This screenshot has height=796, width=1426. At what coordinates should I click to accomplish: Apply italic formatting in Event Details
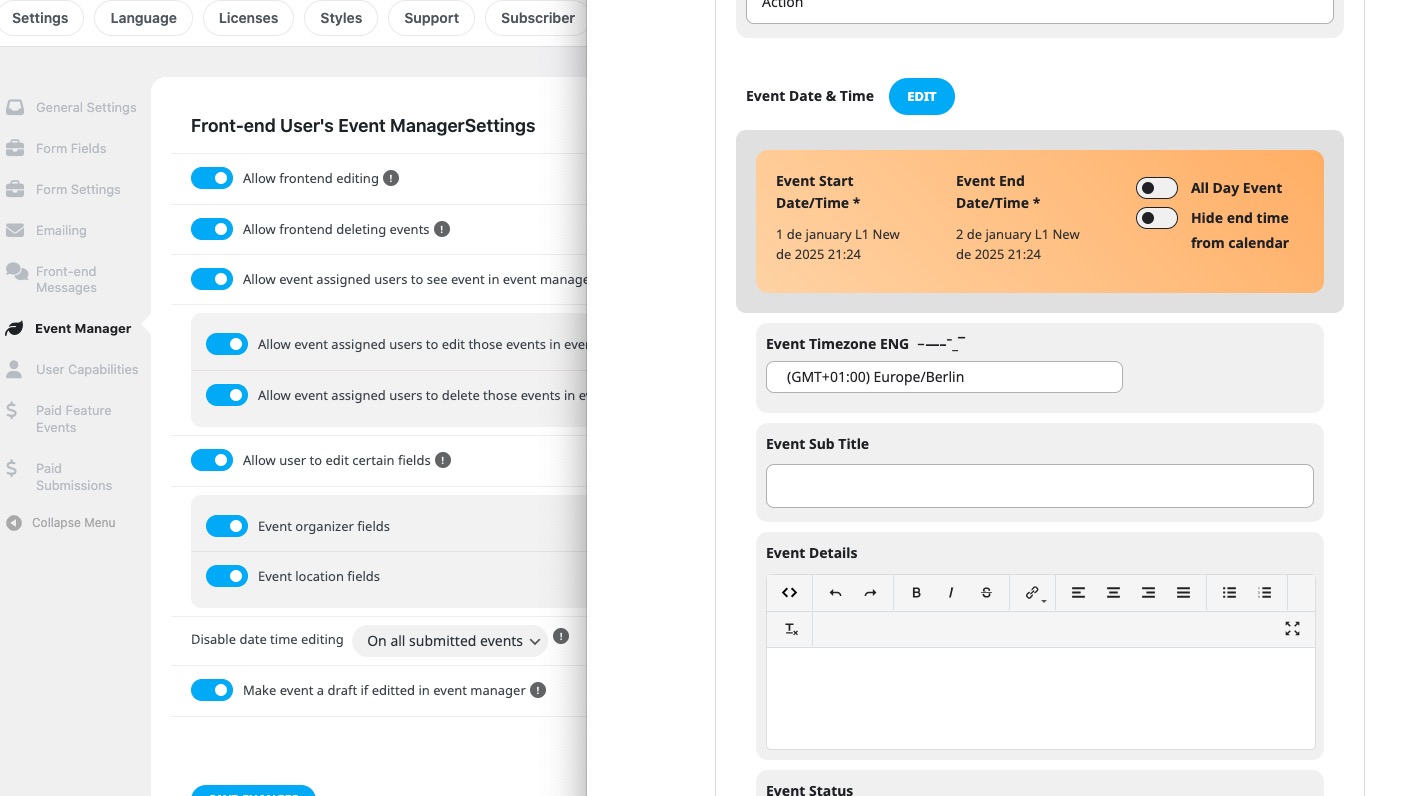coord(951,593)
